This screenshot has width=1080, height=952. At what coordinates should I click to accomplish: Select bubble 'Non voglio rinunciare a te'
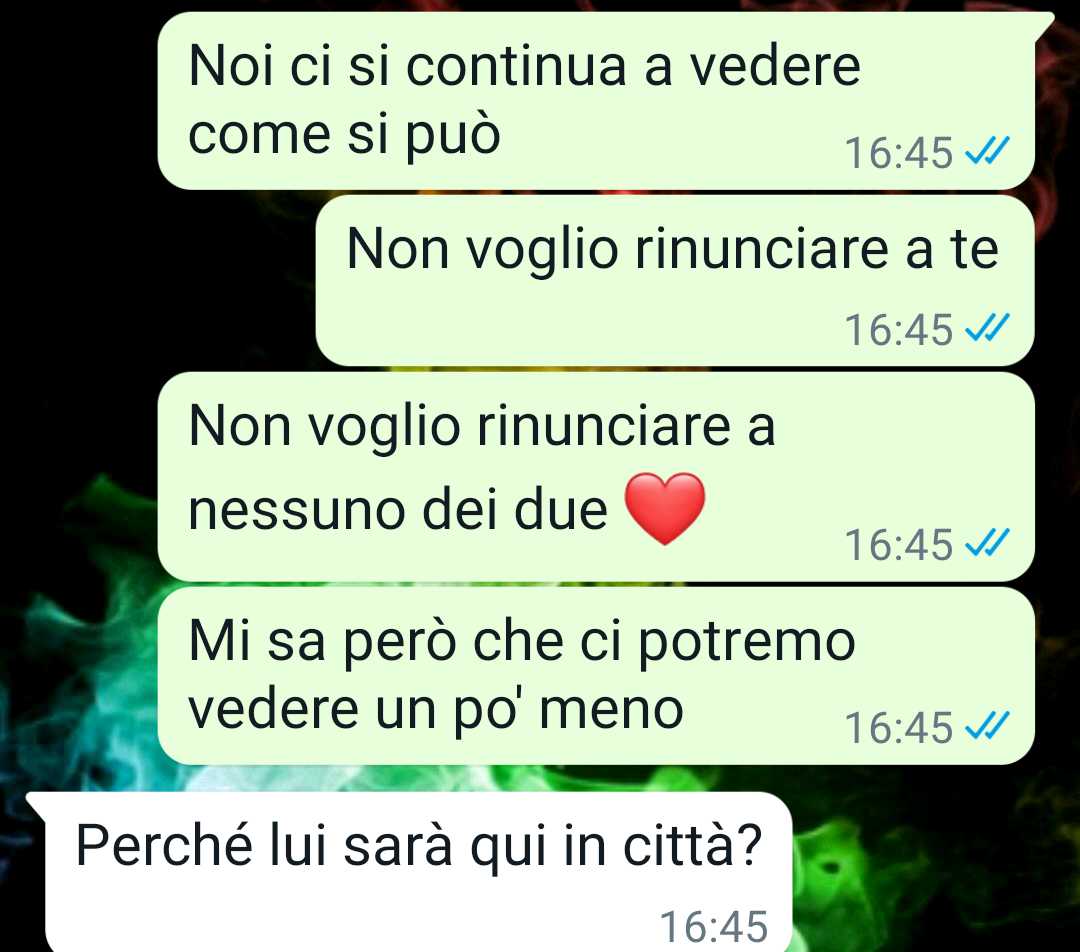(x=675, y=280)
